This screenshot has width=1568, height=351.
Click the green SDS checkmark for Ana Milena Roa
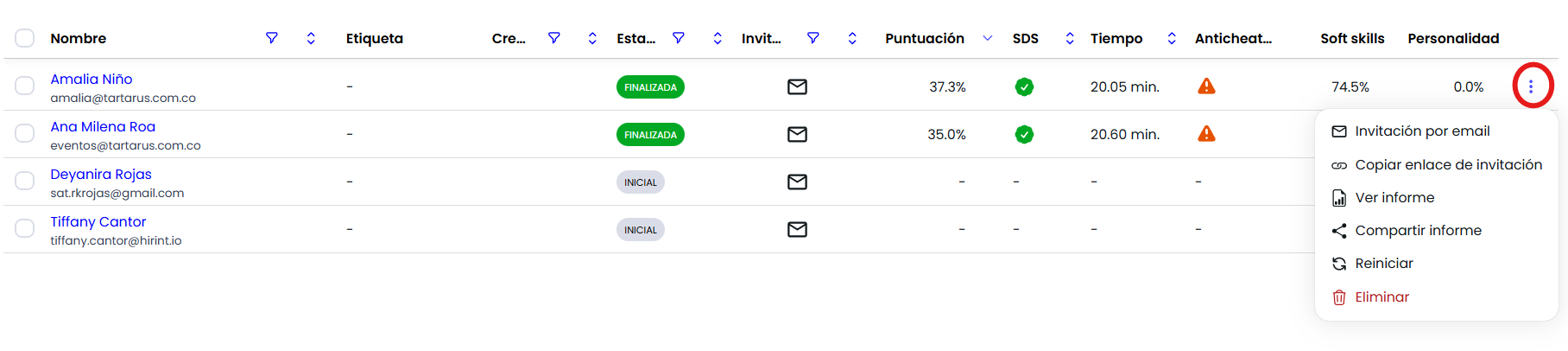tap(1024, 134)
